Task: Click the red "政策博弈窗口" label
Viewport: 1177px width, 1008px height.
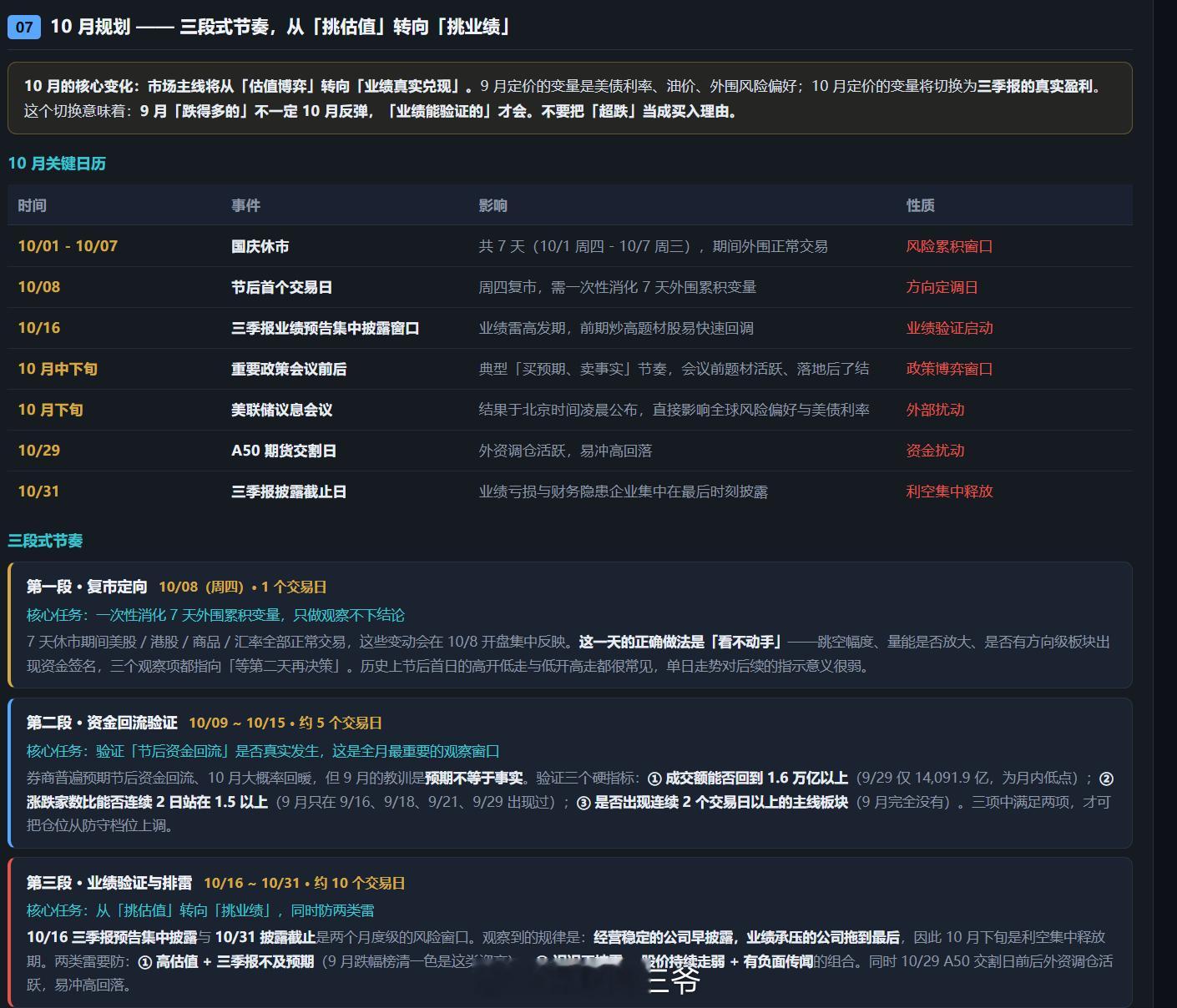Action: [950, 369]
